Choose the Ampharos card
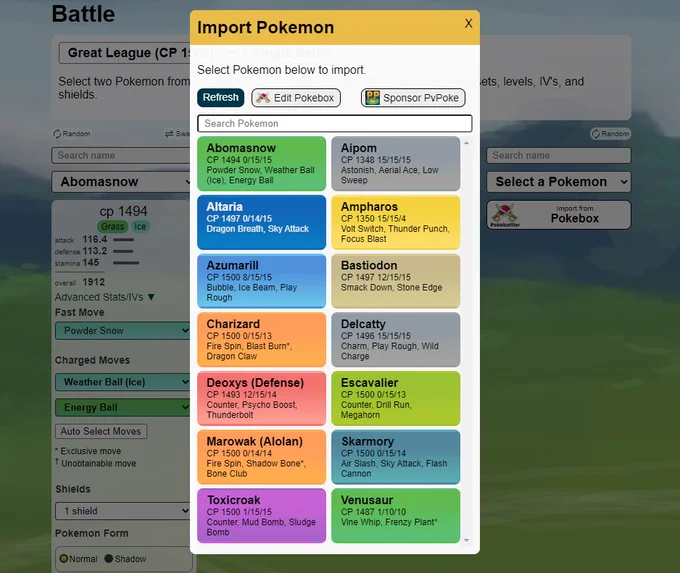This screenshot has height=573, width=680. pyautogui.click(x=396, y=222)
